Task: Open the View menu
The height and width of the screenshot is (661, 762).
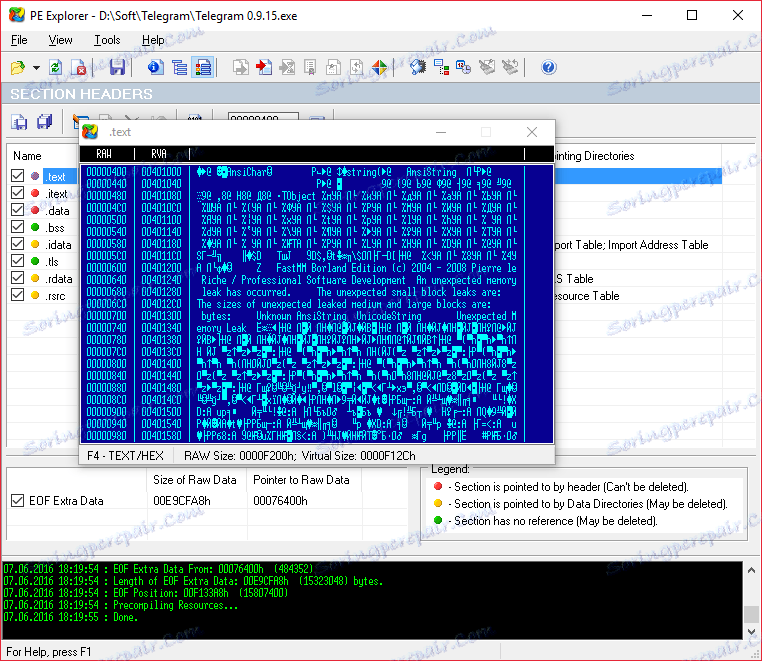Action: pos(60,40)
